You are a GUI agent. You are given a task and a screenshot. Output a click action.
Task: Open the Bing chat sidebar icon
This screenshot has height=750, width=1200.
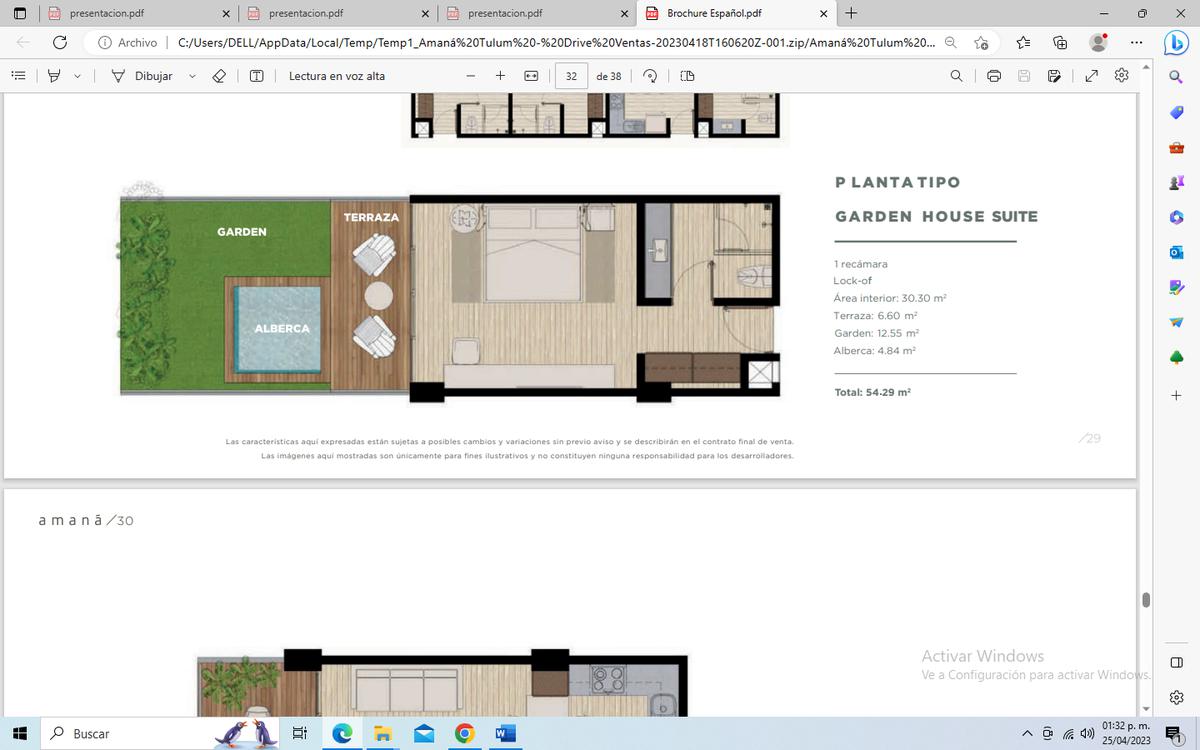click(x=1176, y=43)
